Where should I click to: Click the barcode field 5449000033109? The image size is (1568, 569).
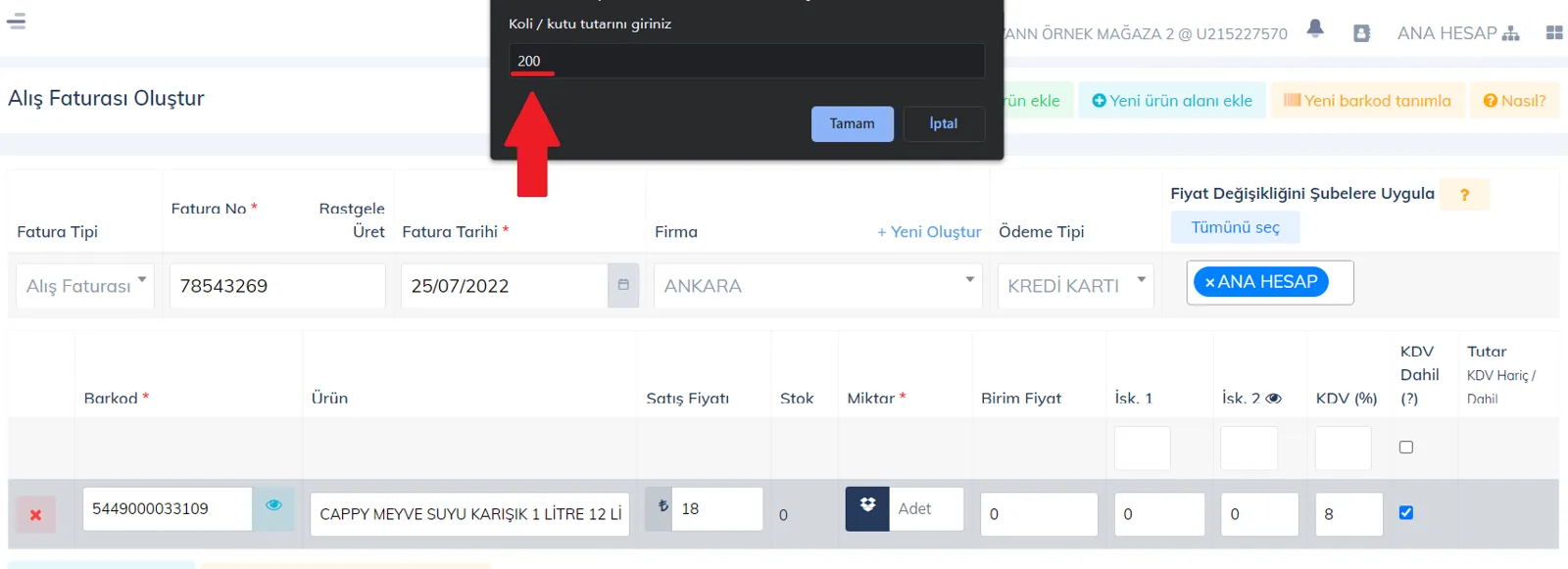pyautogui.click(x=168, y=508)
